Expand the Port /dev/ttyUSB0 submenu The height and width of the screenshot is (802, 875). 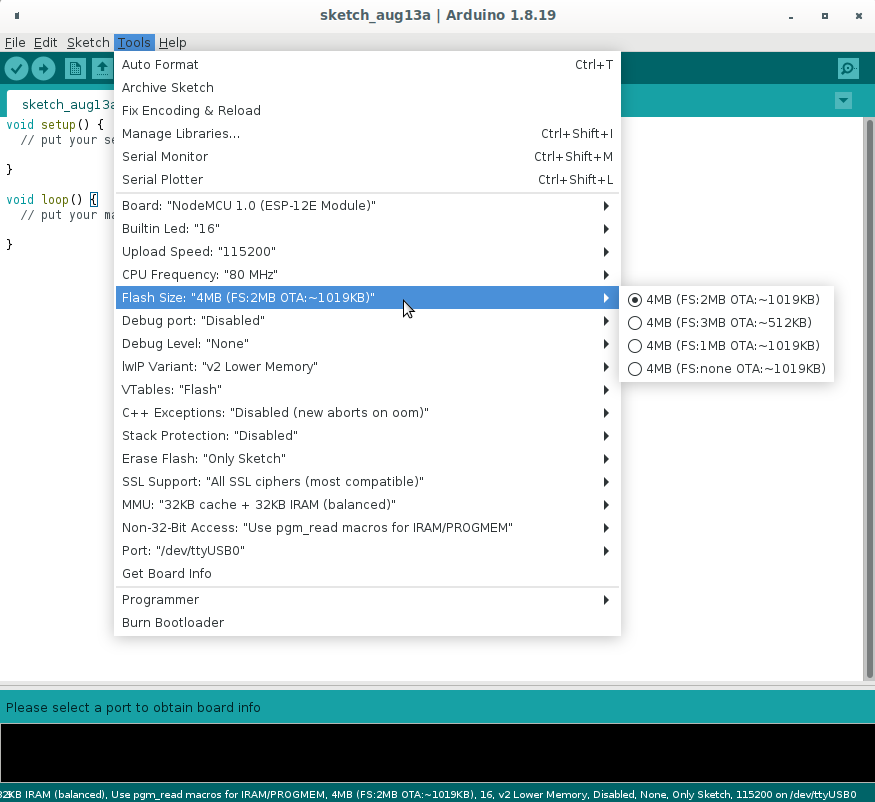pyautogui.click(x=367, y=550)
